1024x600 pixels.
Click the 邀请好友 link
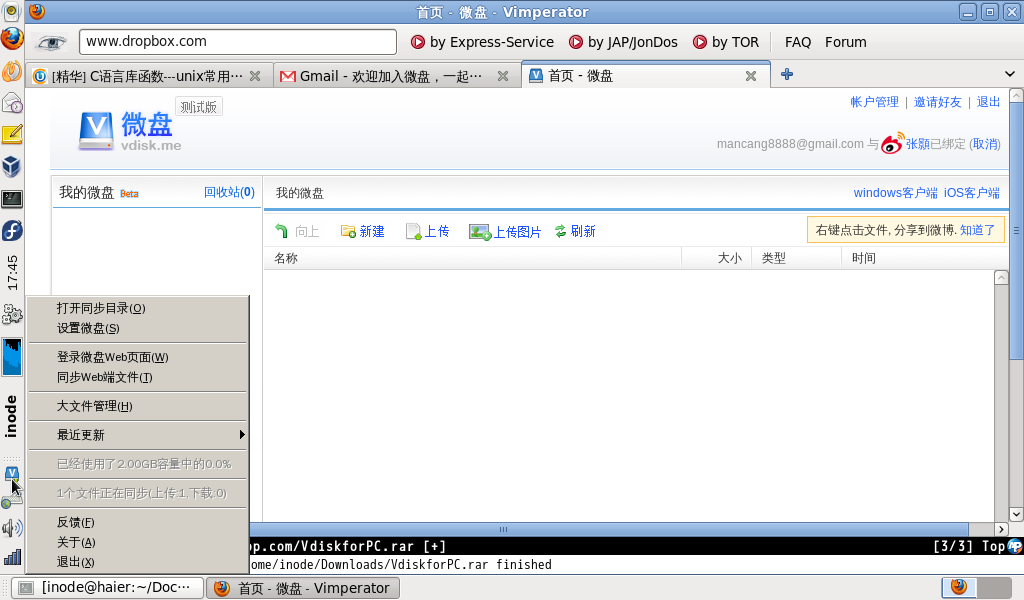938,102
